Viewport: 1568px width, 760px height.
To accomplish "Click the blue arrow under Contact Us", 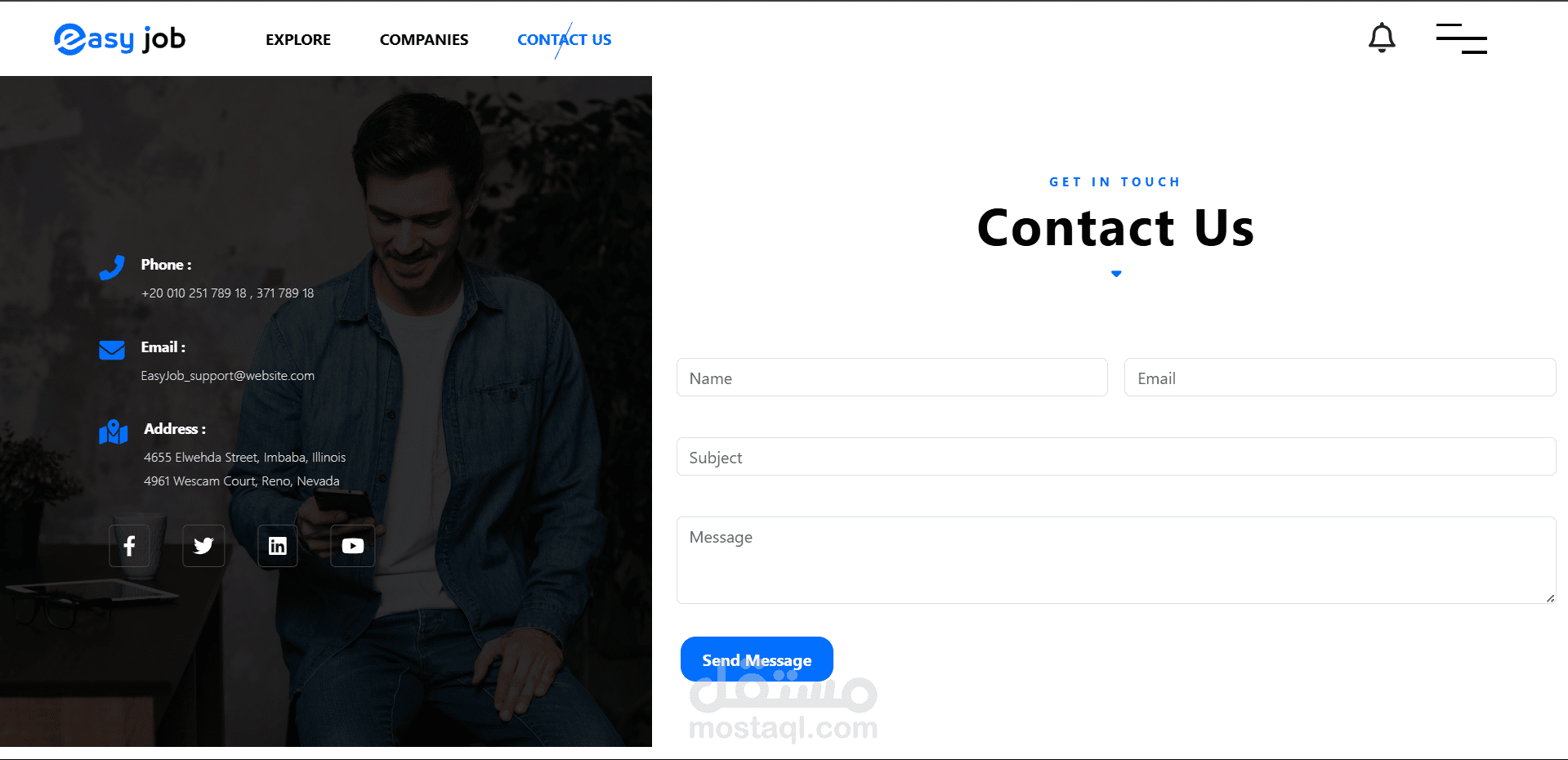I will pos(1116,274).
